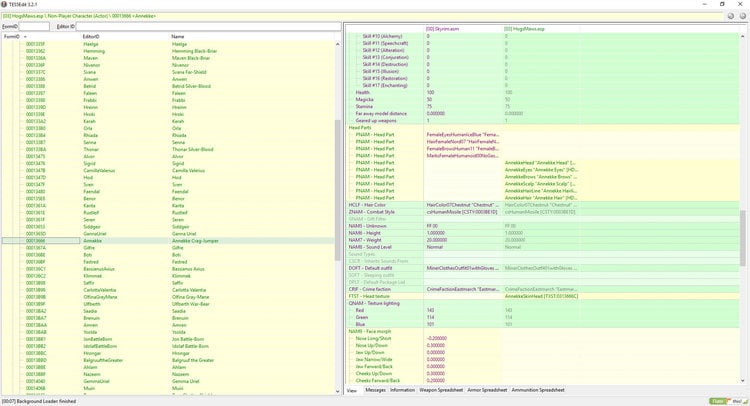Open the Information tab

pyautogui.click(x=402, y=390)
